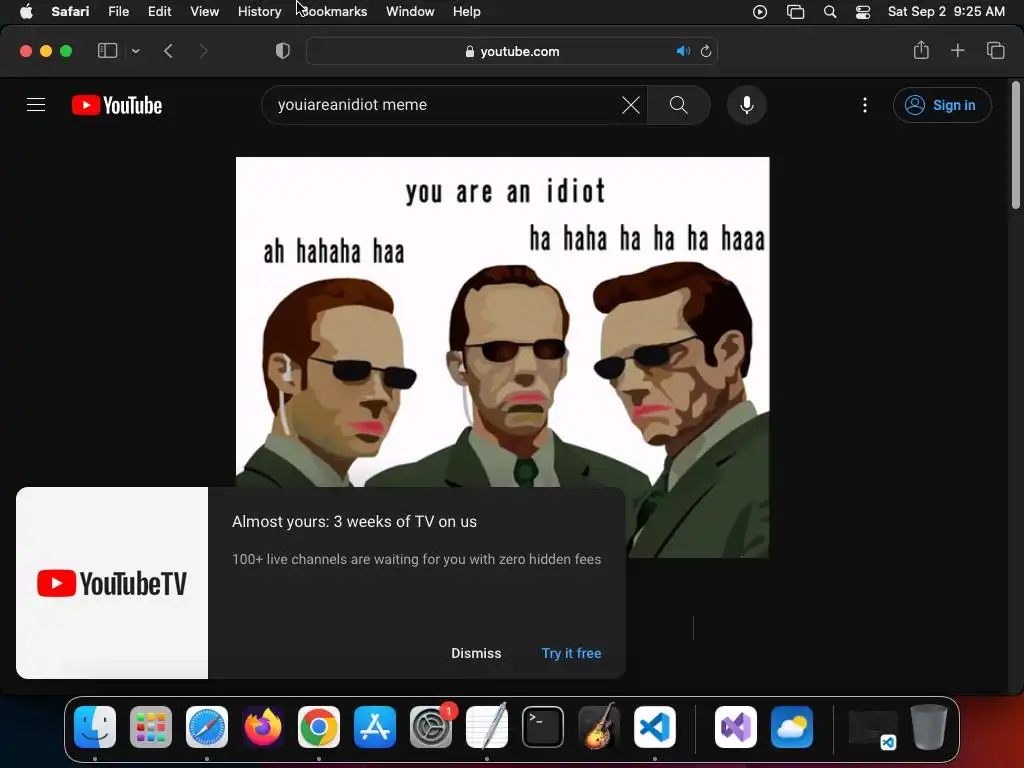This screenshot has width=1024, height=768.
Task: Open Finder from the Dock
Action: click(x=95, y=727)
